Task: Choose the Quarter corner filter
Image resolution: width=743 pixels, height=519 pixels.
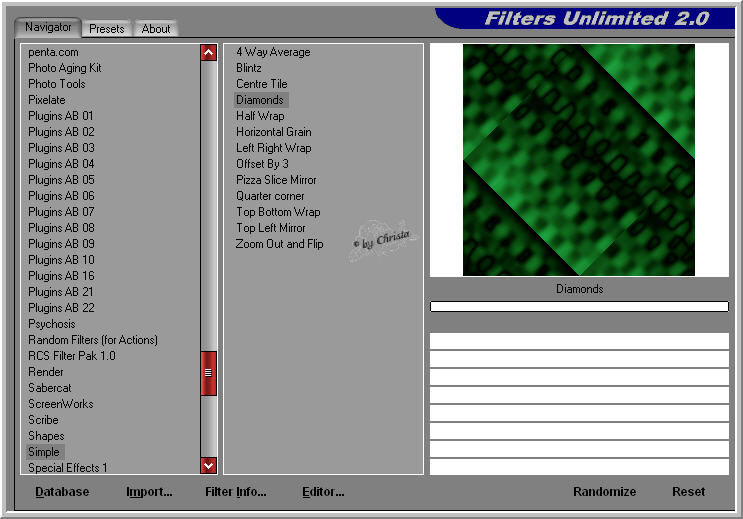Action: pos(270,196)
